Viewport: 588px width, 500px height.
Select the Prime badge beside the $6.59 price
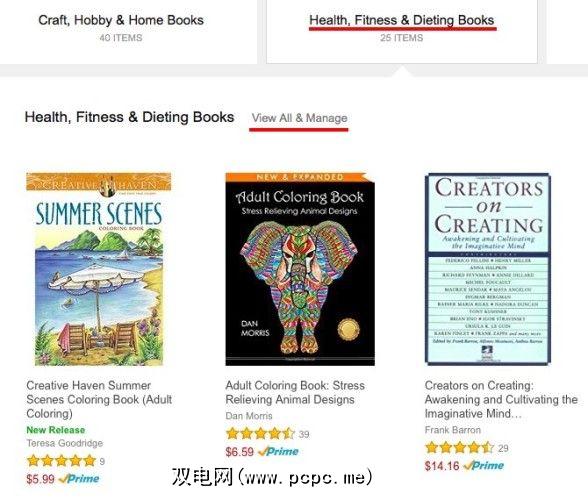coord(278,451)
